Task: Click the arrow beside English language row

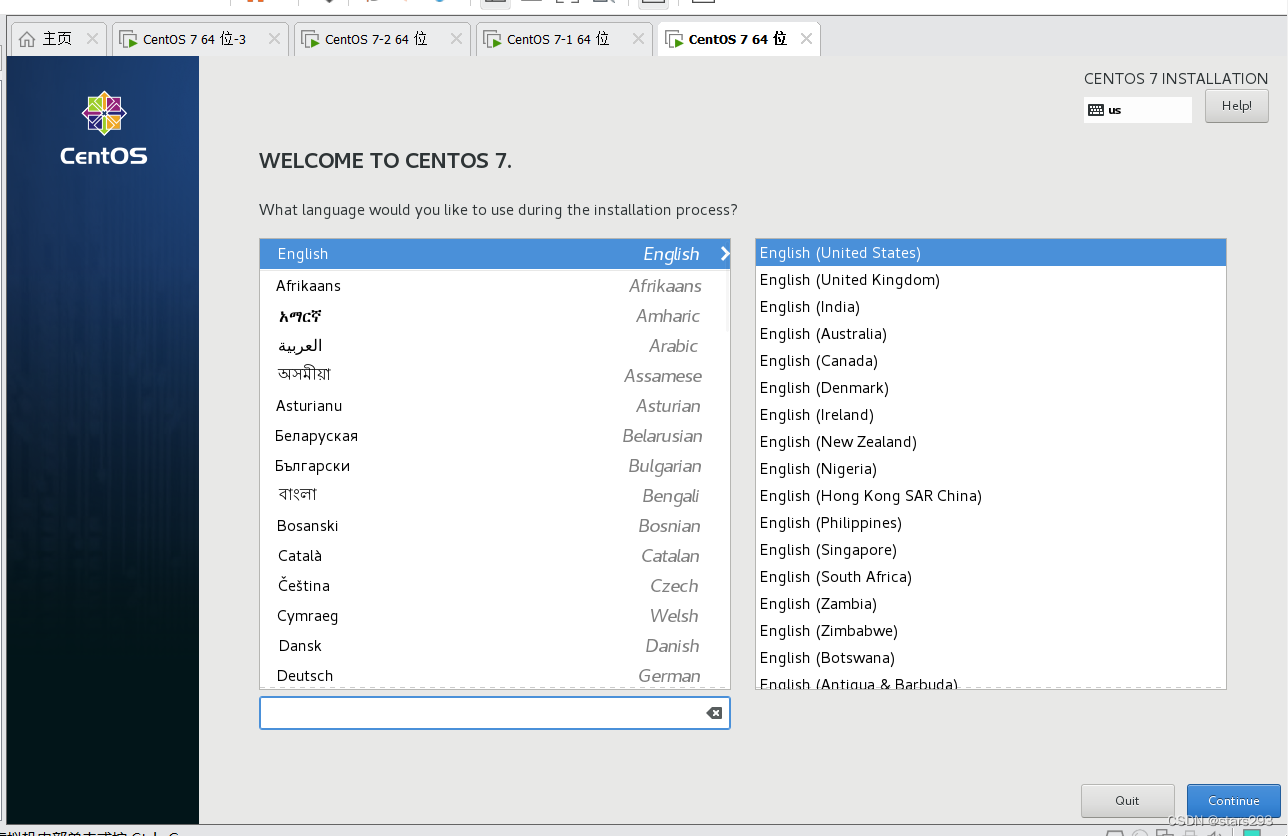Action: point(725,254)
